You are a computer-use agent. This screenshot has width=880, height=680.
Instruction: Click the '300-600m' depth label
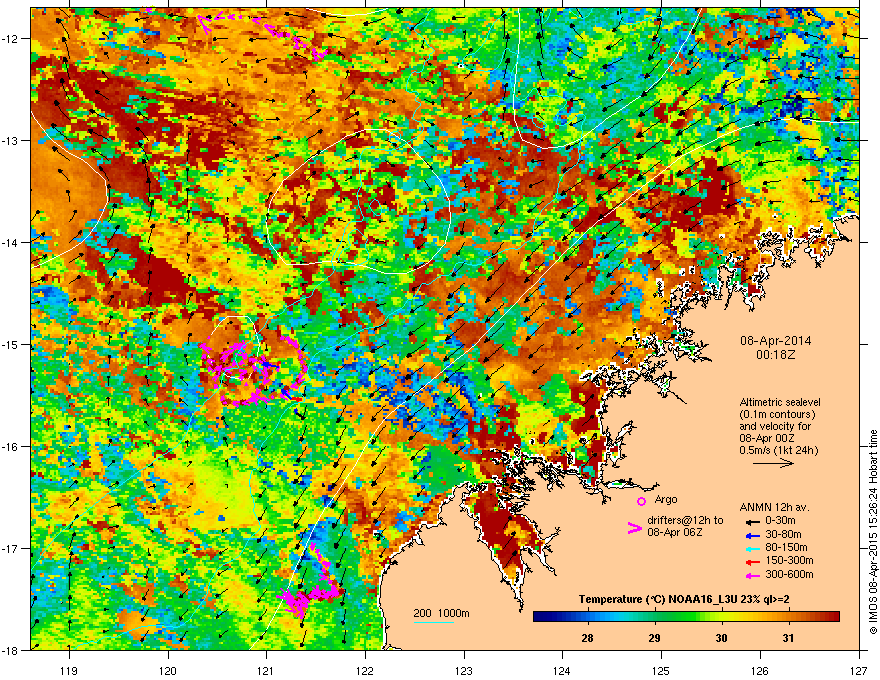(789, 575)
